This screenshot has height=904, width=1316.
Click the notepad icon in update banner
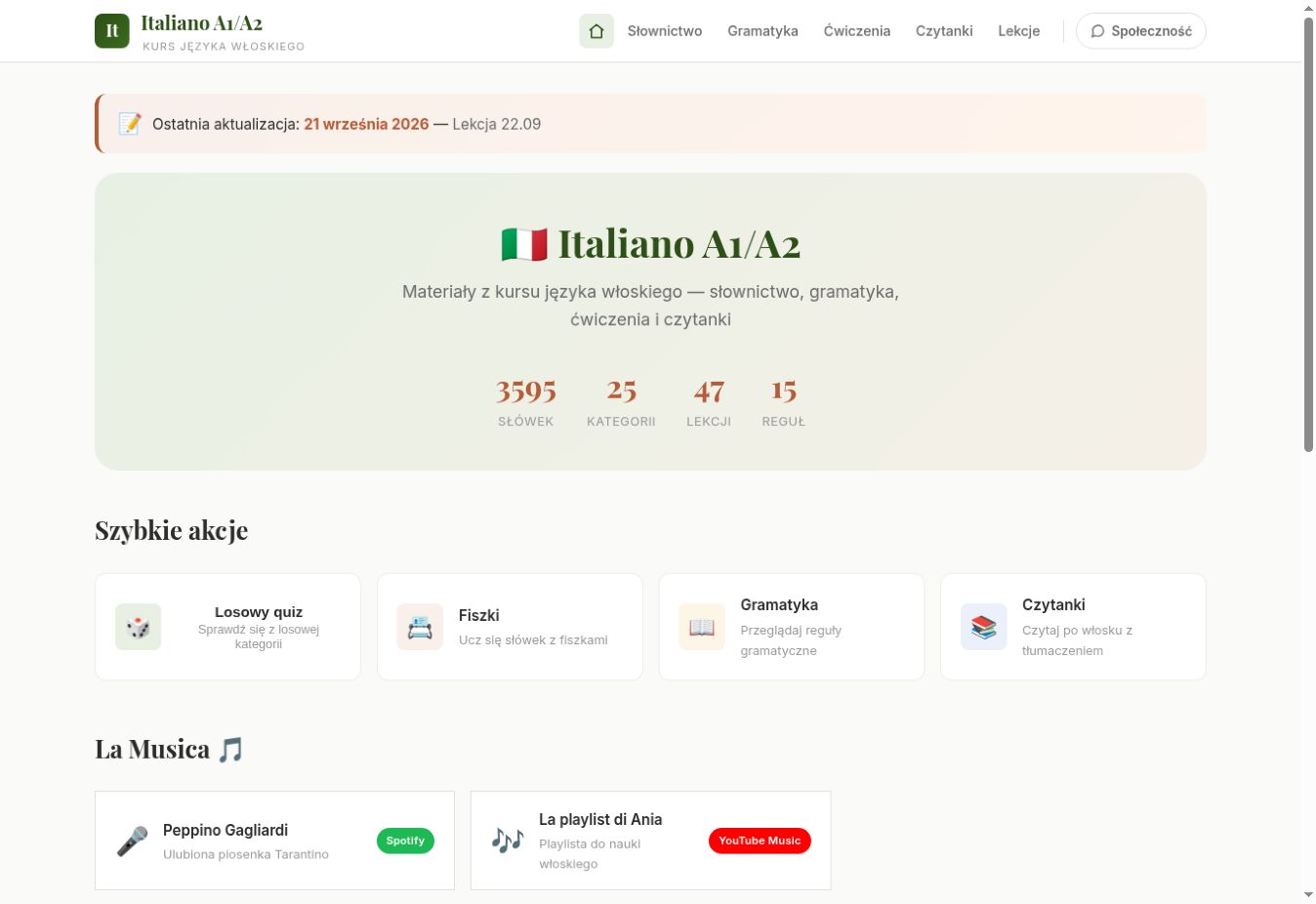click(x=130, y=124)
